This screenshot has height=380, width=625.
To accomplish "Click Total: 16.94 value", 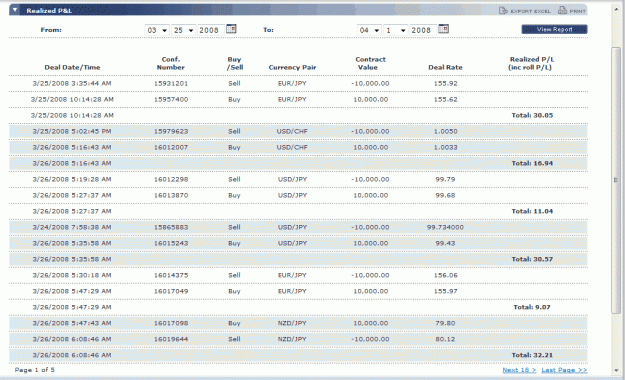I will [x=532, y=163].
